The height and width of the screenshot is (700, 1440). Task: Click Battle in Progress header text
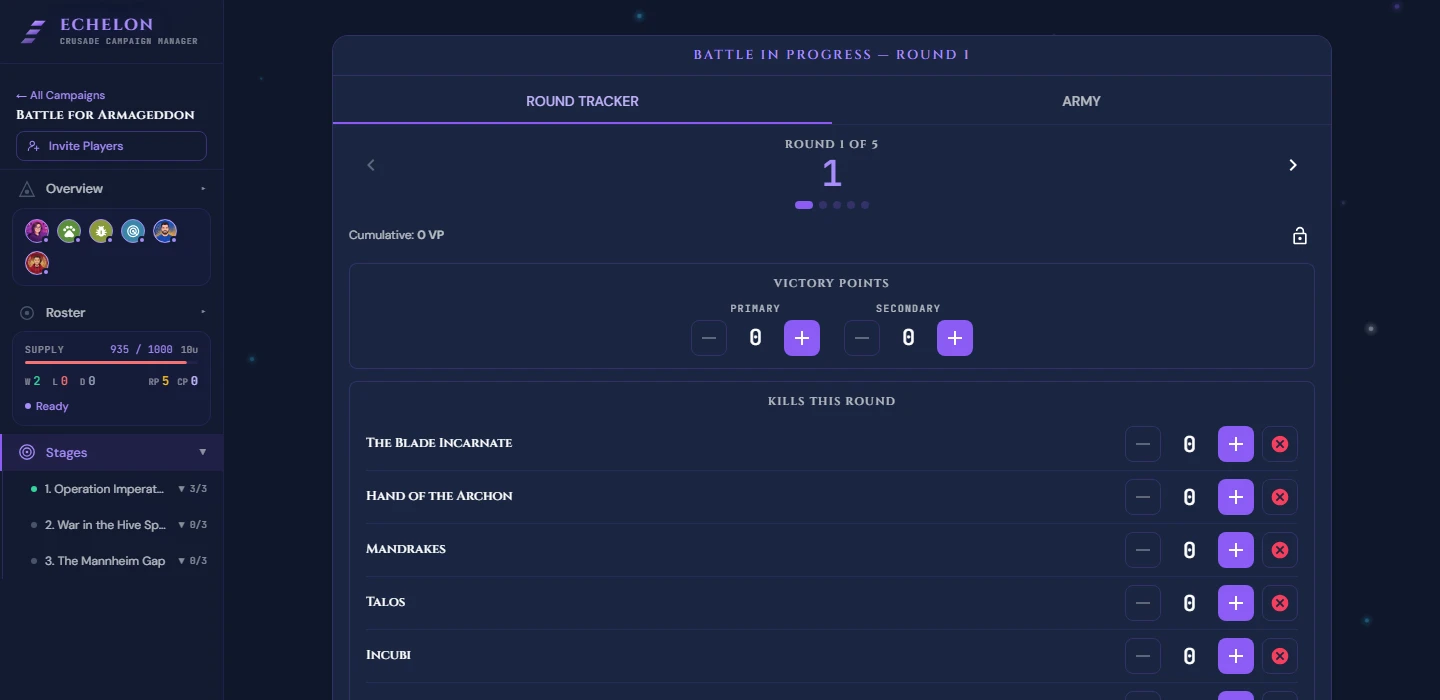coord(831,55)
